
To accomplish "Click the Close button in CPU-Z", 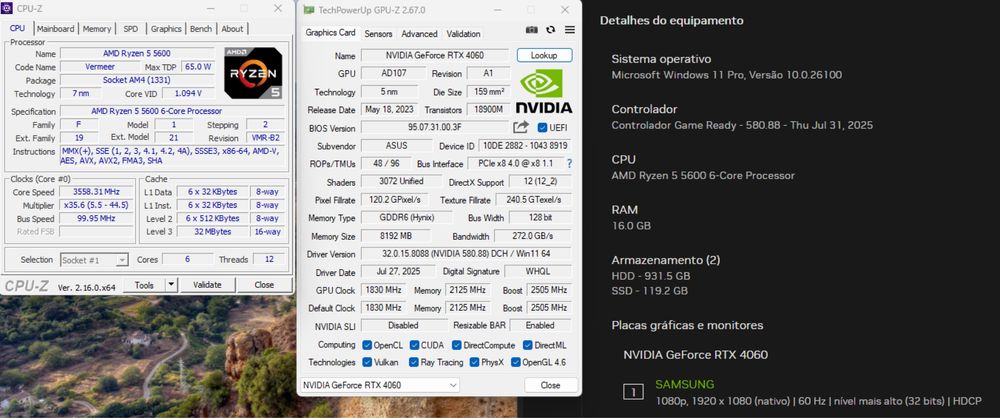I will tap(264, 285).
